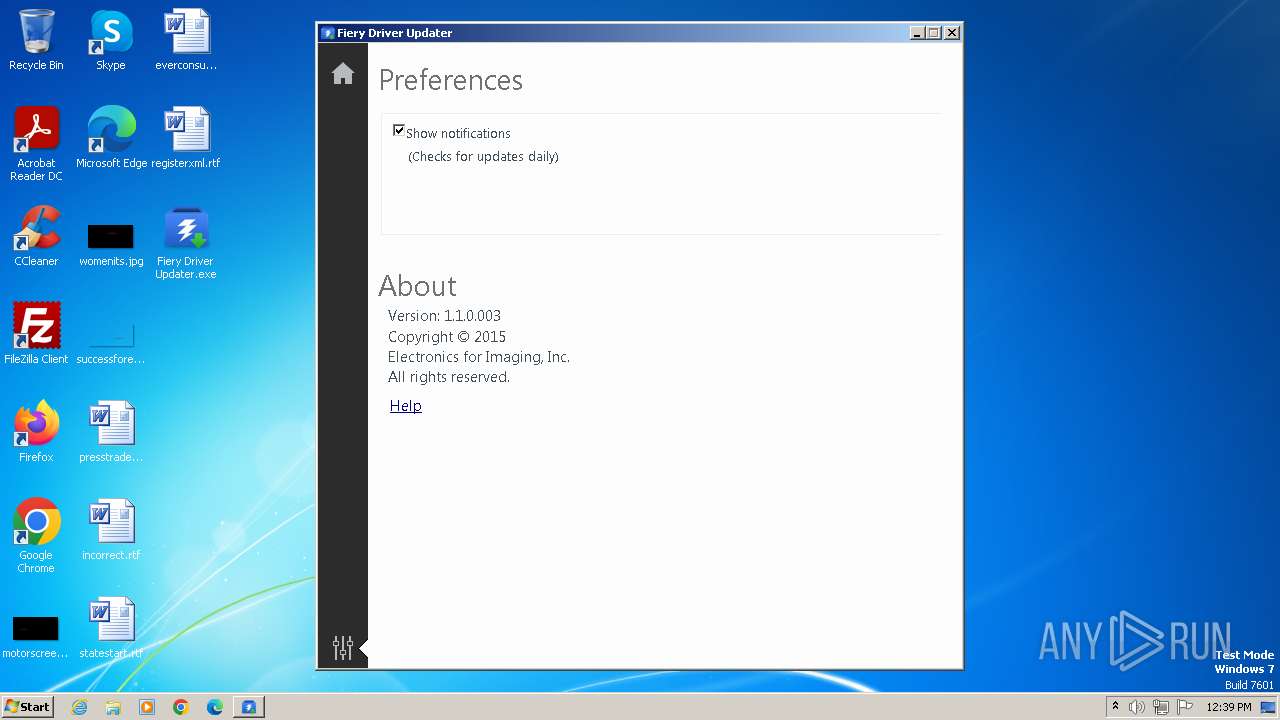Launch Google Chrome desktop shortcut
This screenshot has width=1280, height=720.
coord(36,536)
